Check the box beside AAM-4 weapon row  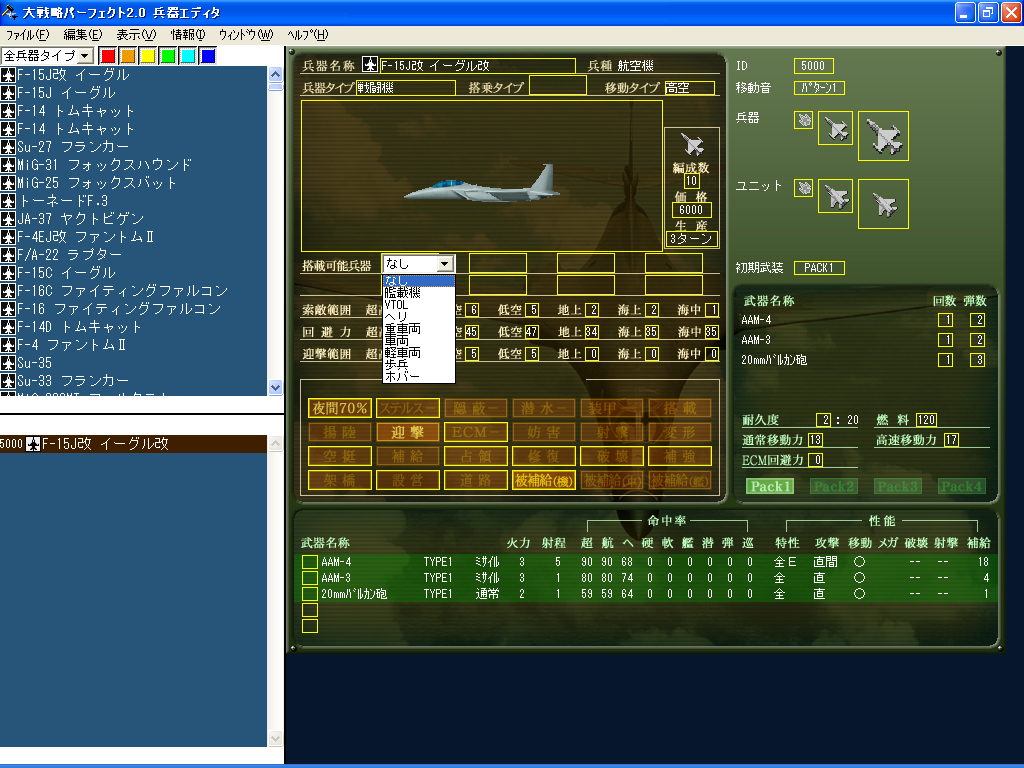click(310, 562)
